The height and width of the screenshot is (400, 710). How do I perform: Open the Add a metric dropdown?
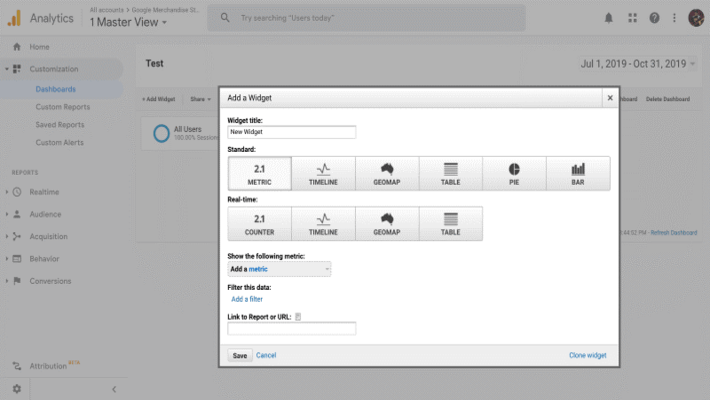pos(279,269)
